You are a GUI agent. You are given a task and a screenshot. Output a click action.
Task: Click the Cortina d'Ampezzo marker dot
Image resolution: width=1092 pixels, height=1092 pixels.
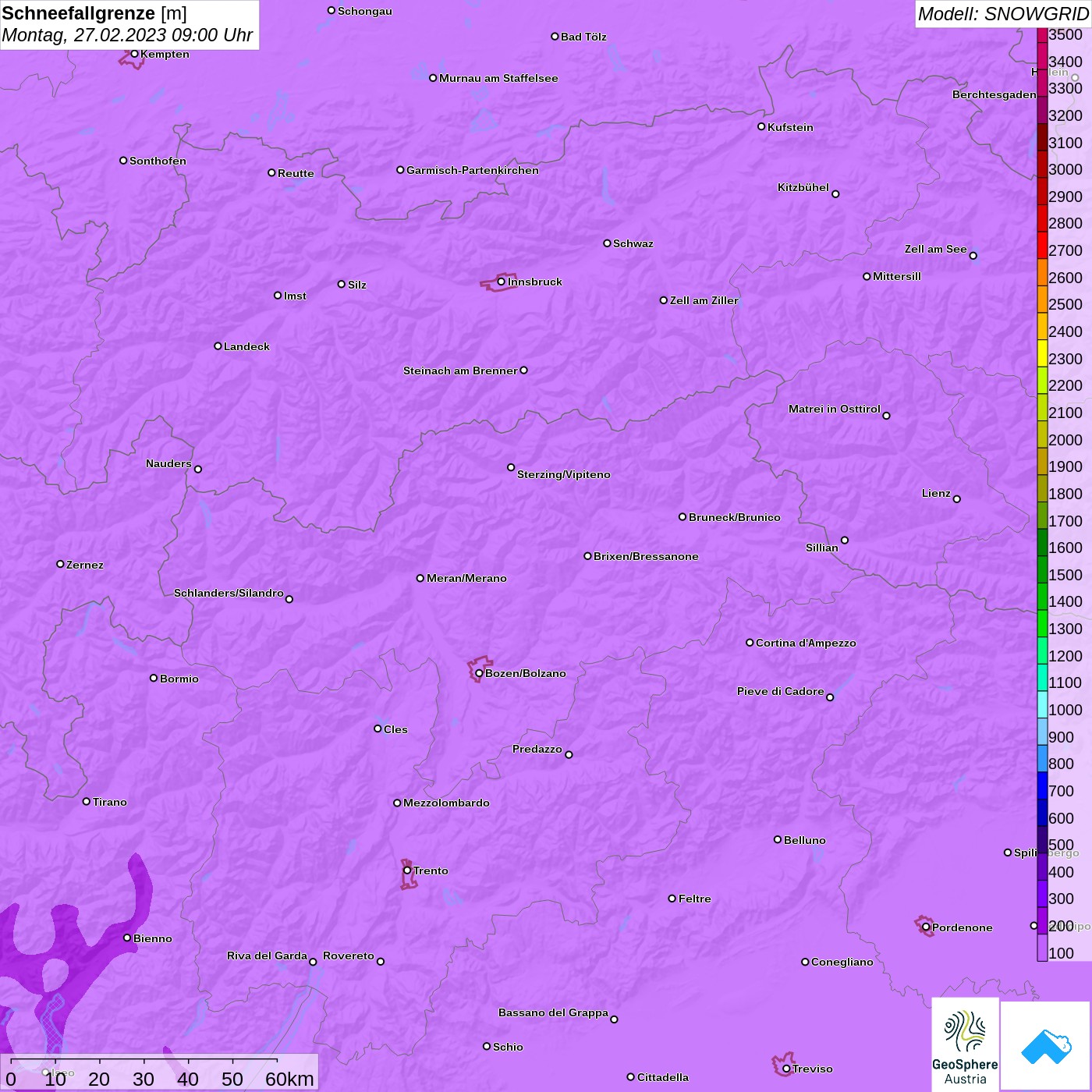[x=750, y=643]
